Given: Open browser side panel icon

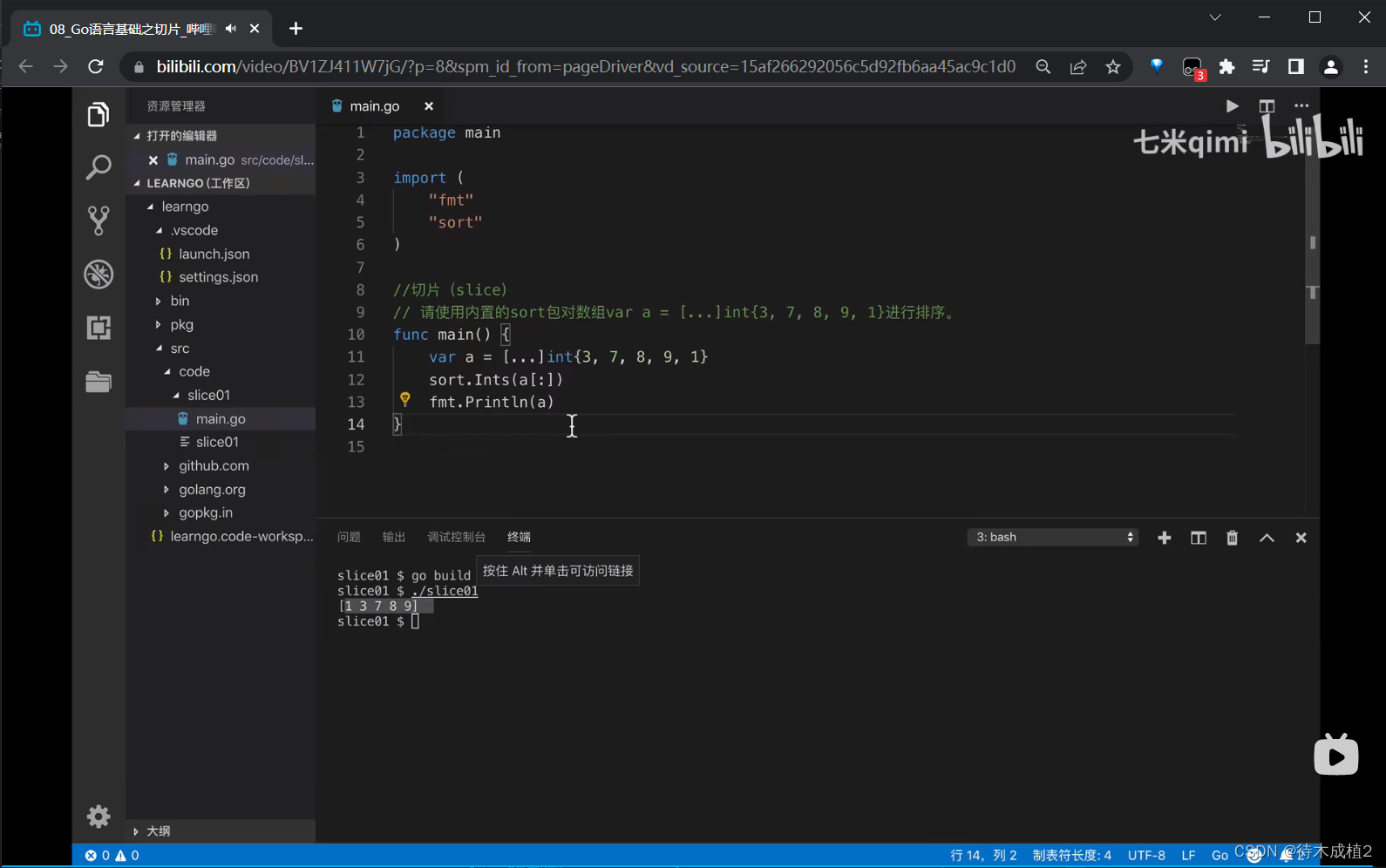Looking at the screenshot, I should [1296, 67].
